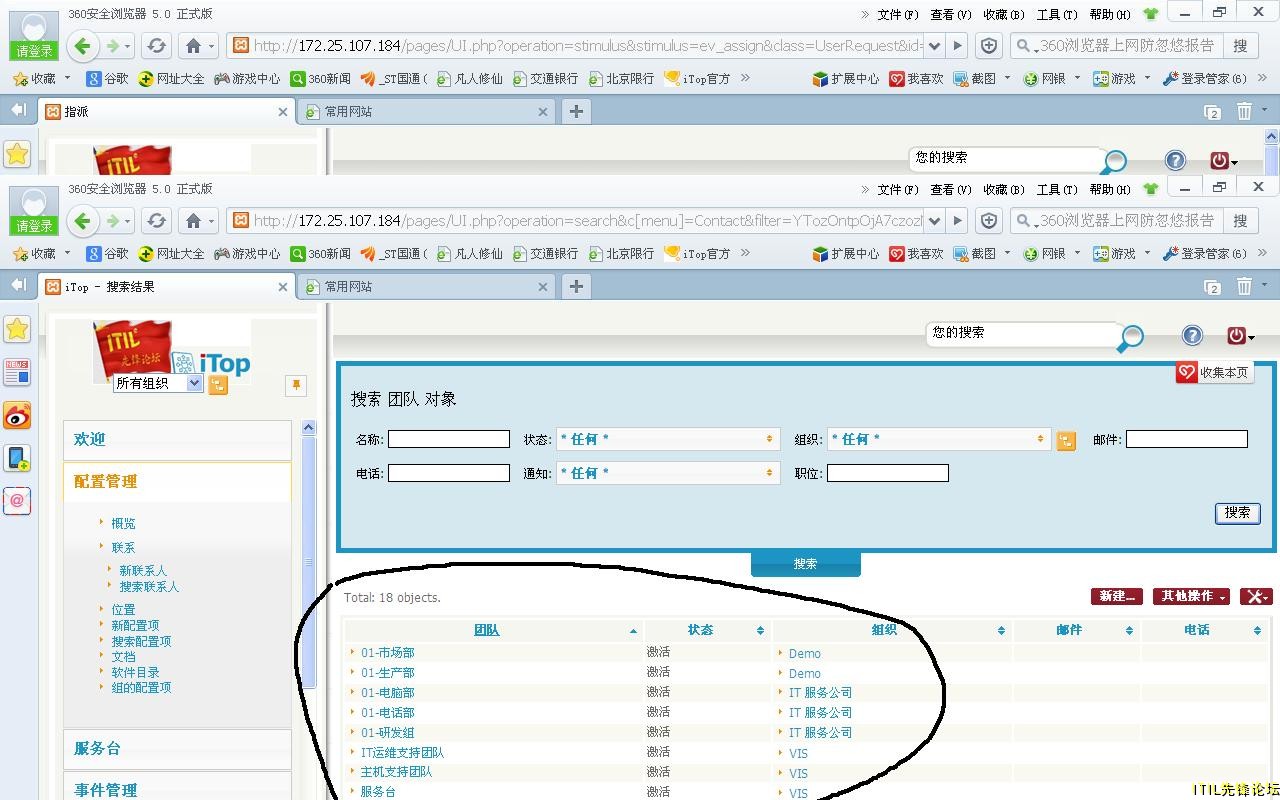Sort results by 团队 column header
The image size is (1280, 800).
point(486,630)
